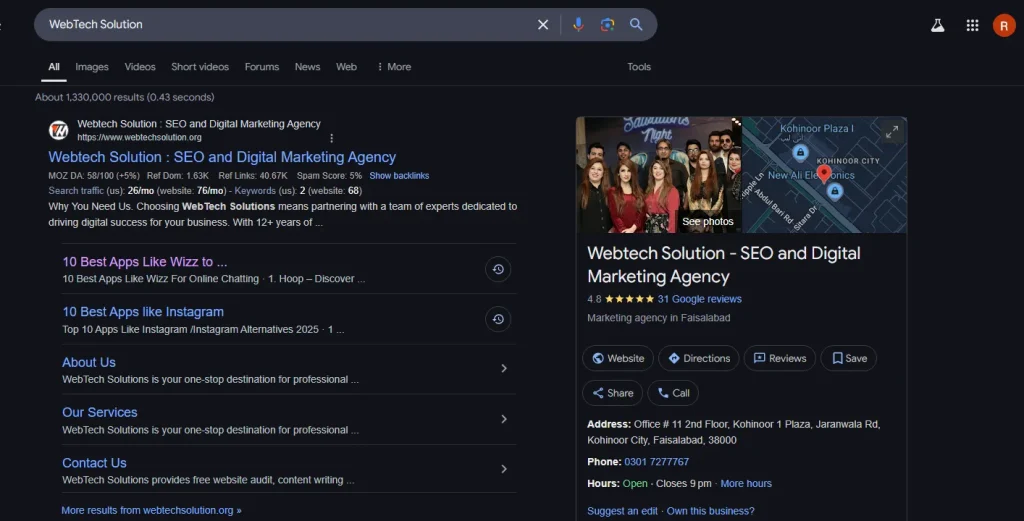Open the Reviews button
The height and width of the screenshot is (521, 1024).
pos(780,358)
